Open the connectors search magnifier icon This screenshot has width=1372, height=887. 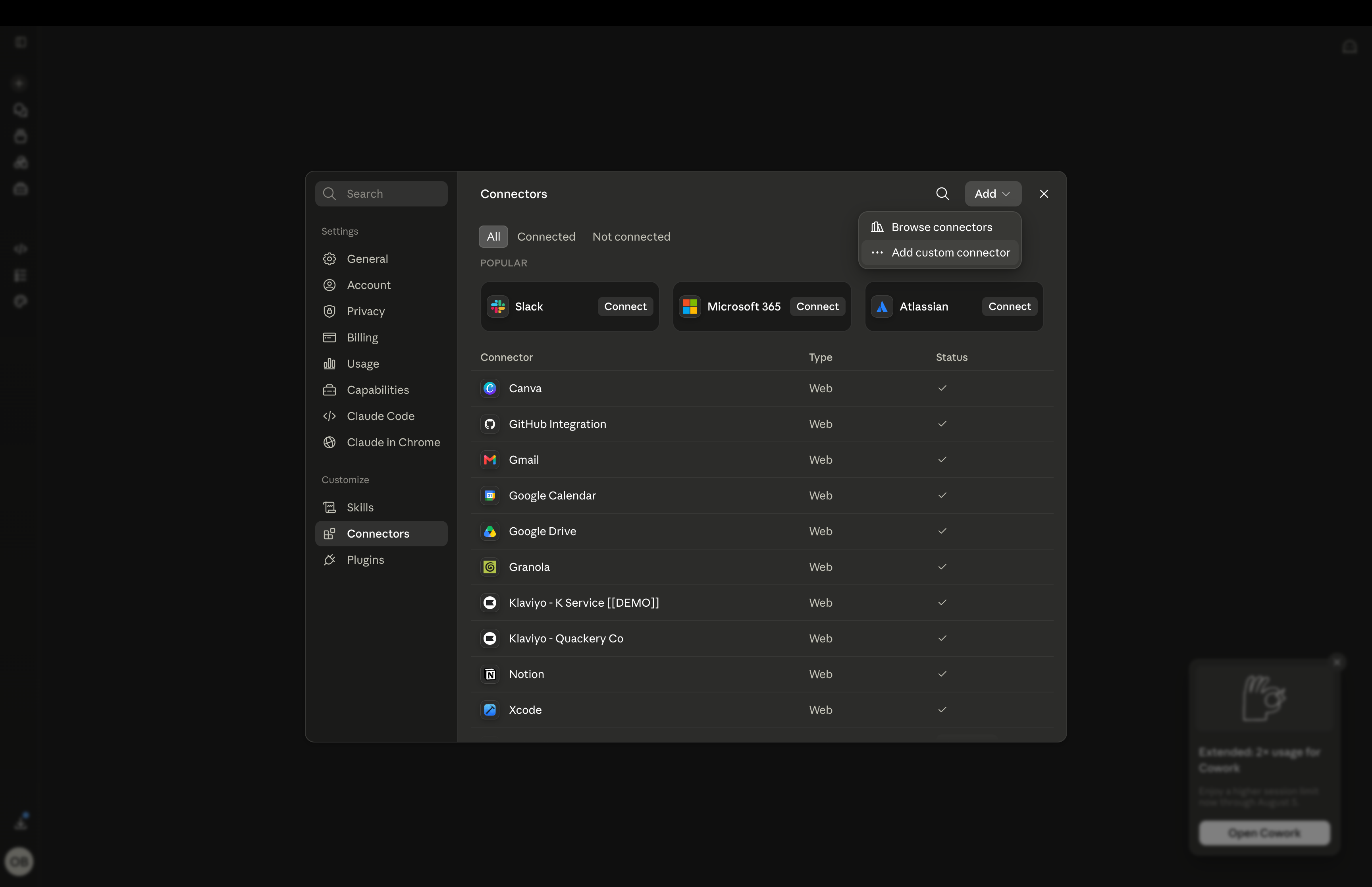(x=942, y=194)
